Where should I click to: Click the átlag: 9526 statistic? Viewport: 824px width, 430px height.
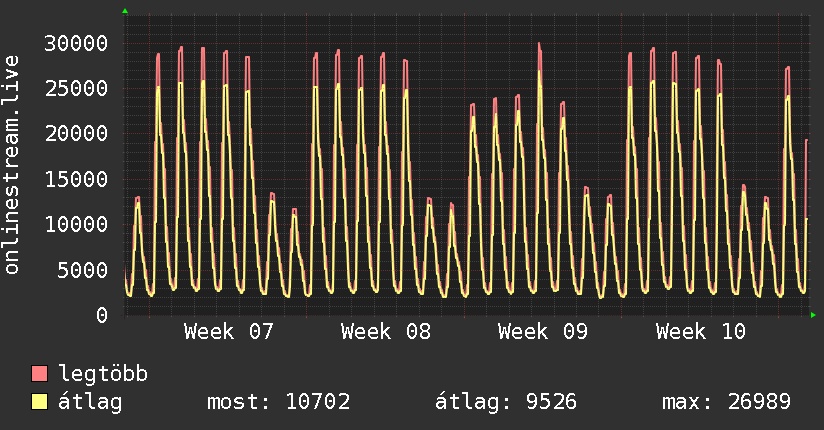click(506, 402)
